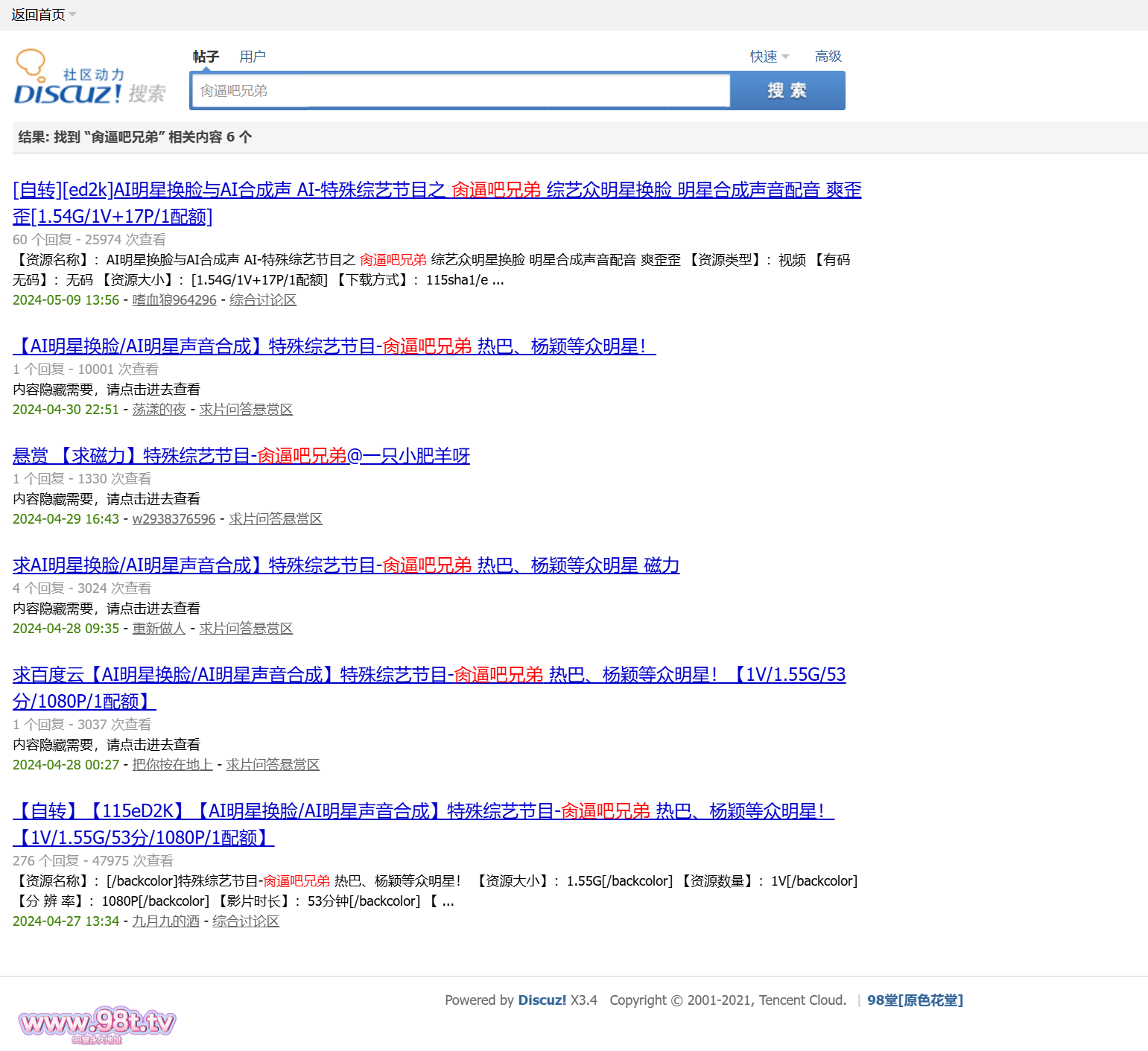This screenshot has width=1148, height=1051.
Task: Switch to the 用户 search tab
Action: pyautogui.click(x=253, y=57)
